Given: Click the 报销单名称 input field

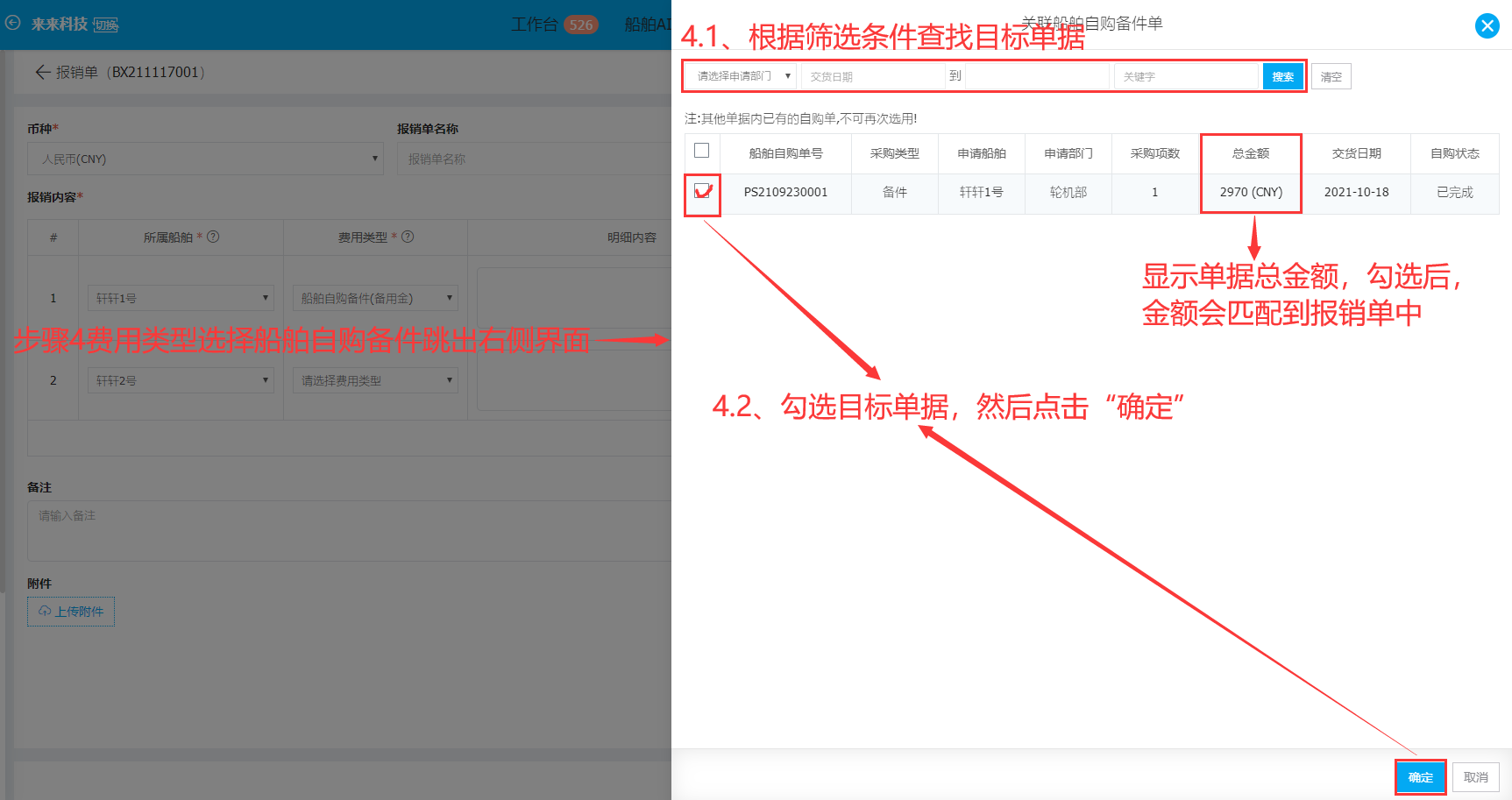Looking at the screenshot, I should [x=535, y=159].
